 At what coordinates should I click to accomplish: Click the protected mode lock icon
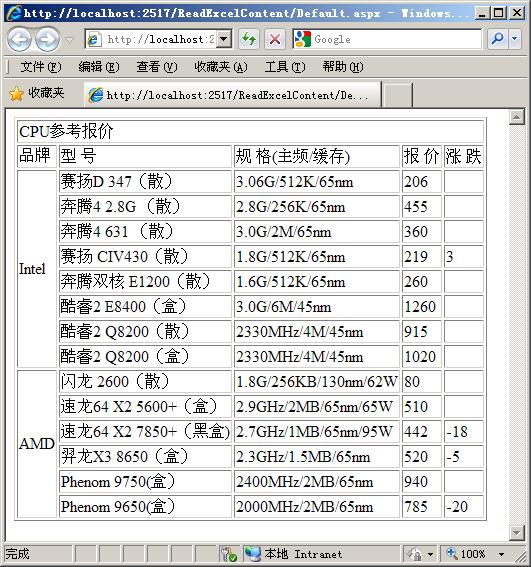[415, 554]
